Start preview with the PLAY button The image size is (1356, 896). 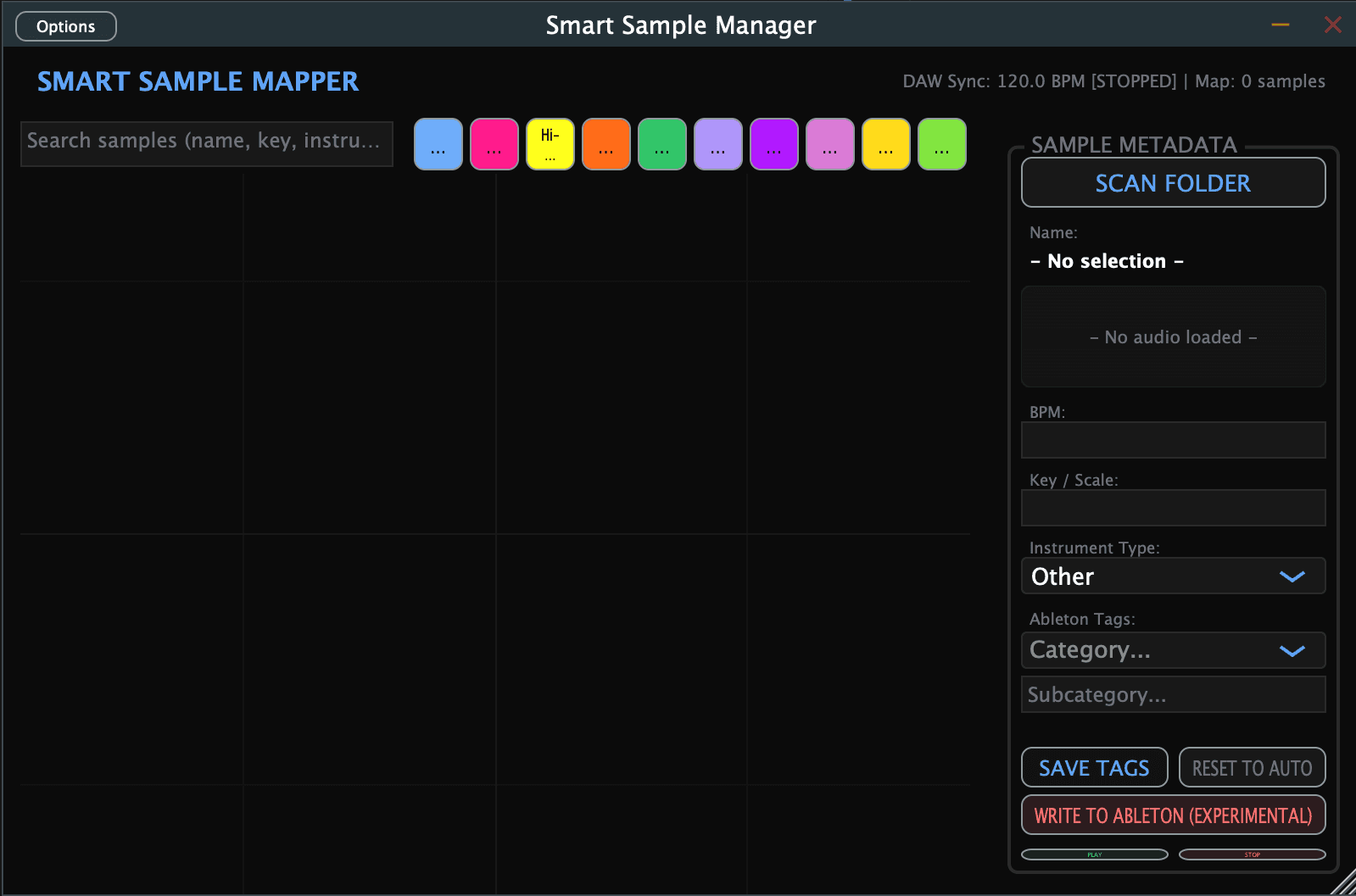[1095, 854]
